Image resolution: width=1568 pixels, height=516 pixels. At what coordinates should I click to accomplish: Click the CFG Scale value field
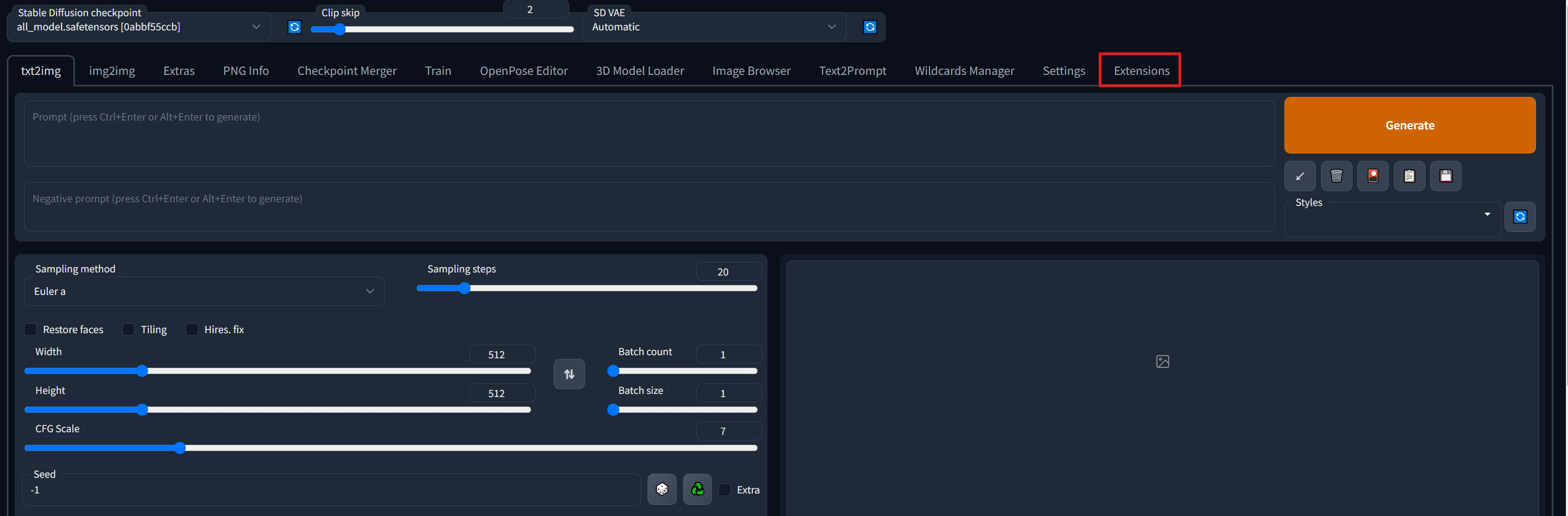729,432
